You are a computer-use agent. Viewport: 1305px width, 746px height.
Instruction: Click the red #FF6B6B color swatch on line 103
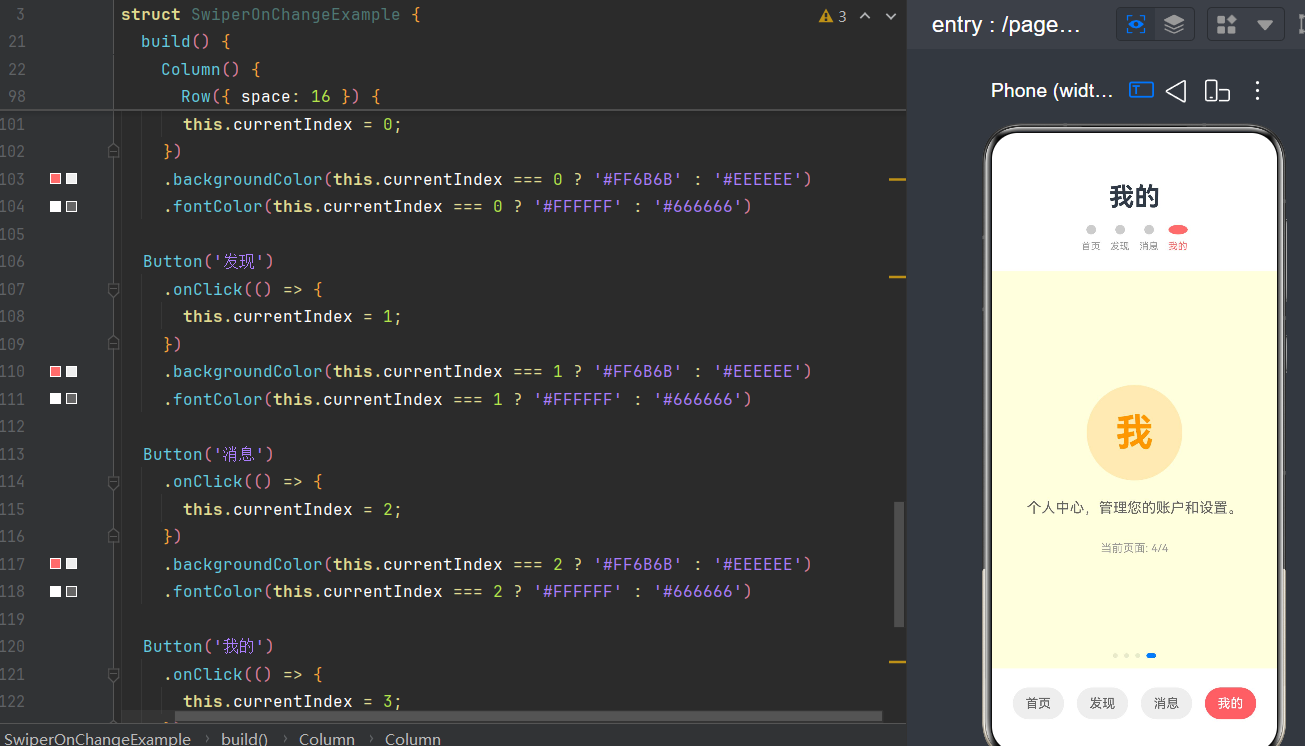coord(56,179)
